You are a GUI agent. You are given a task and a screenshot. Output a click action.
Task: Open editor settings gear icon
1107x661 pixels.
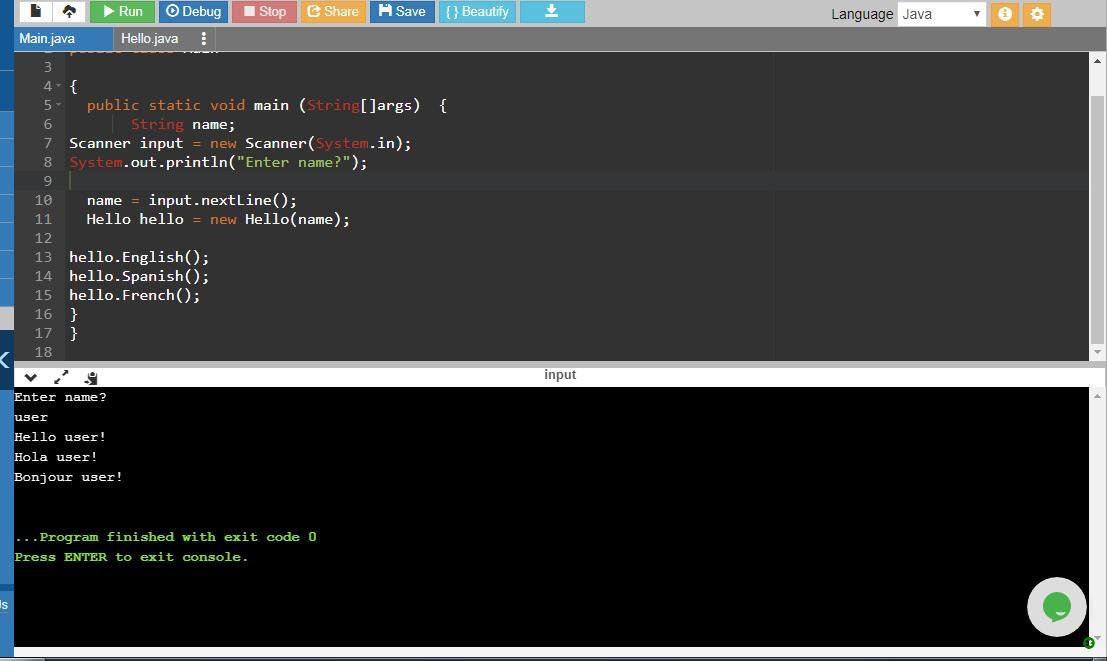(1037, 13)
